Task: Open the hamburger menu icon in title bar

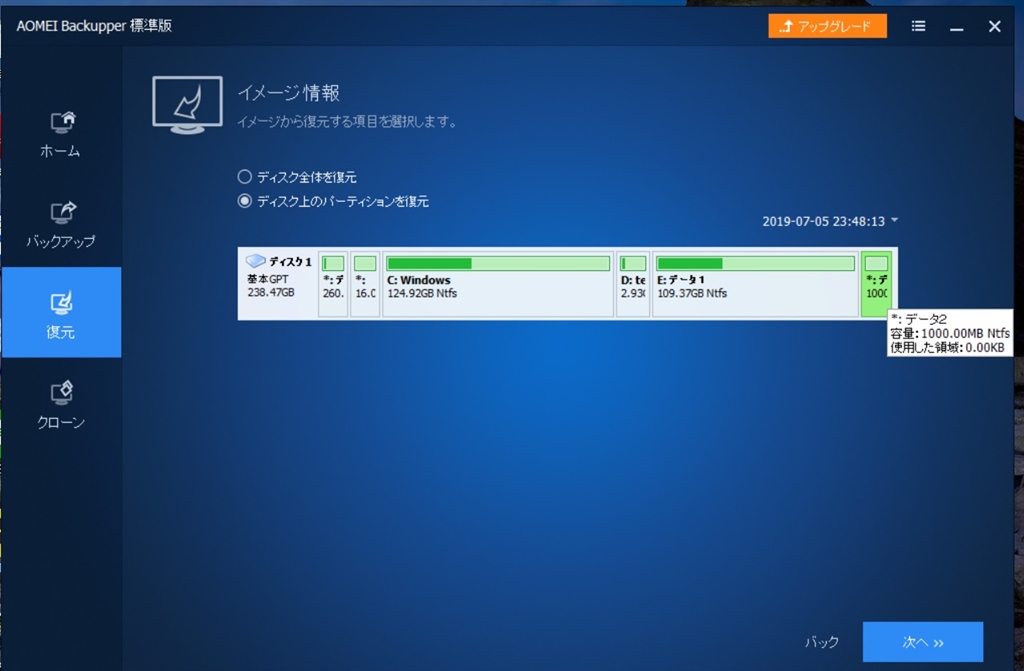Action: [x=918, y=26]
